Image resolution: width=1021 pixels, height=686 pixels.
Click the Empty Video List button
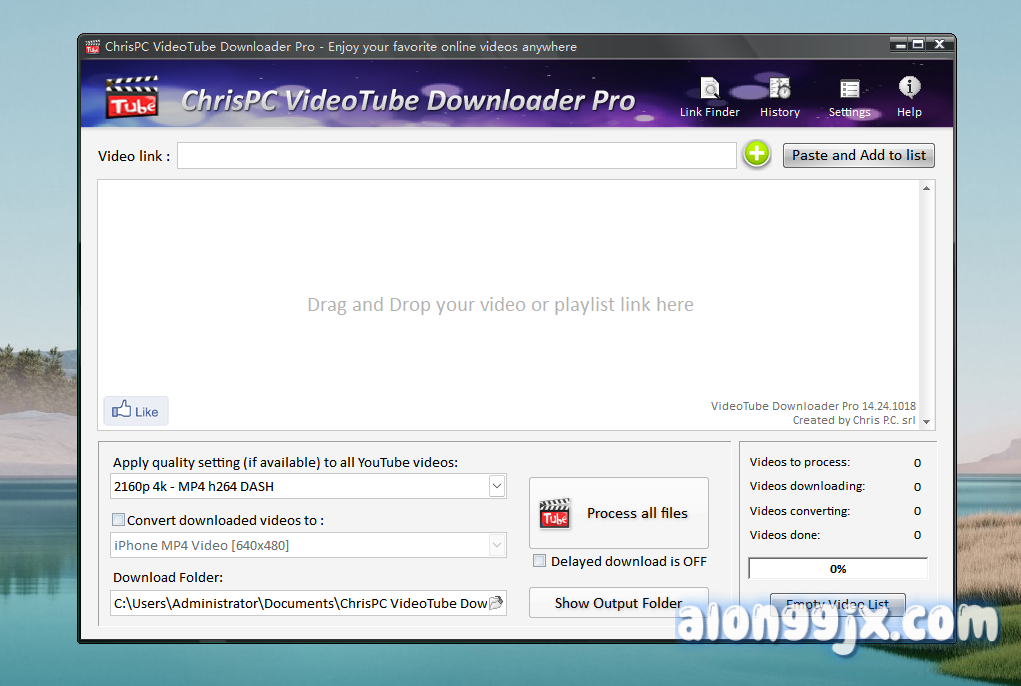pyautogui.click(x=837, y=604)
